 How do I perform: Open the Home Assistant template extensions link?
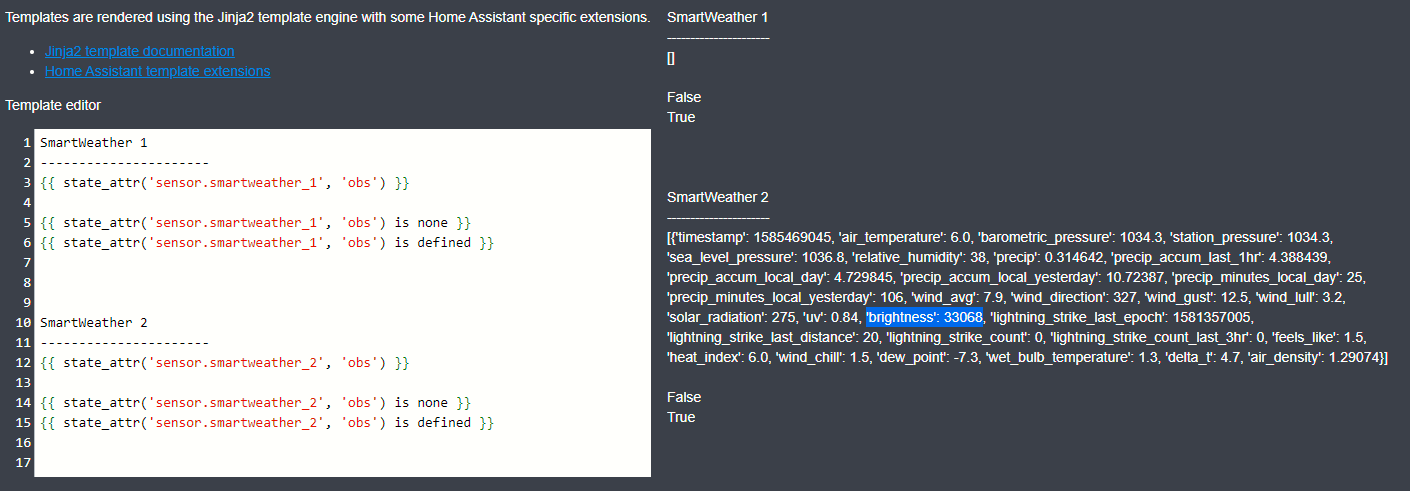[x=157, y=71]
